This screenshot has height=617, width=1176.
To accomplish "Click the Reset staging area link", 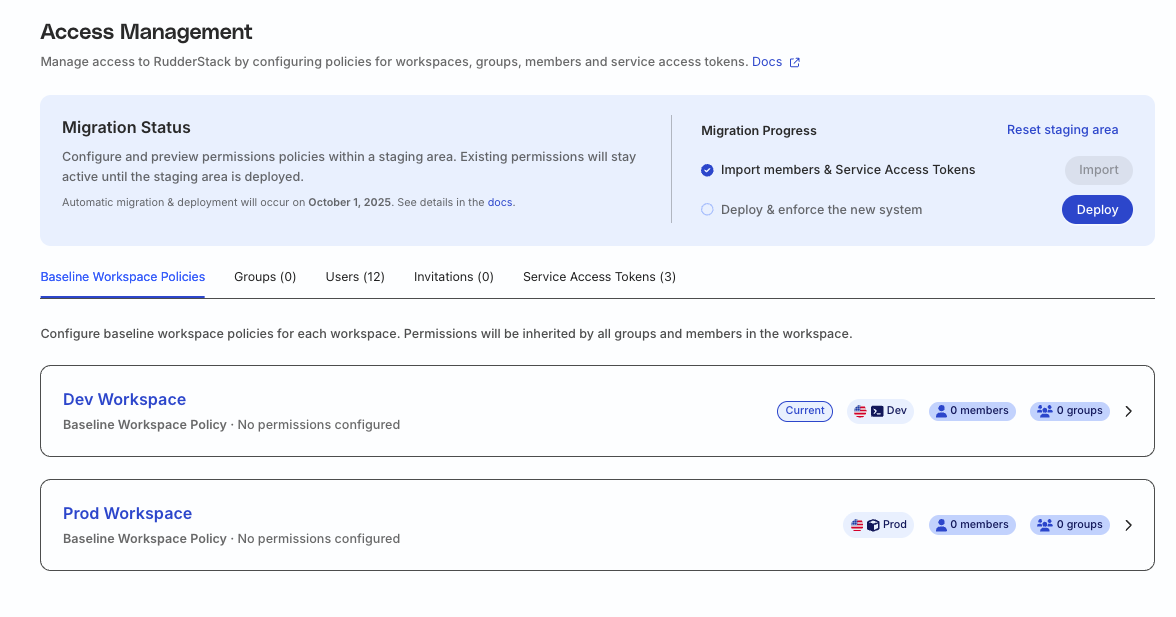I will [x=1062, y=129].
